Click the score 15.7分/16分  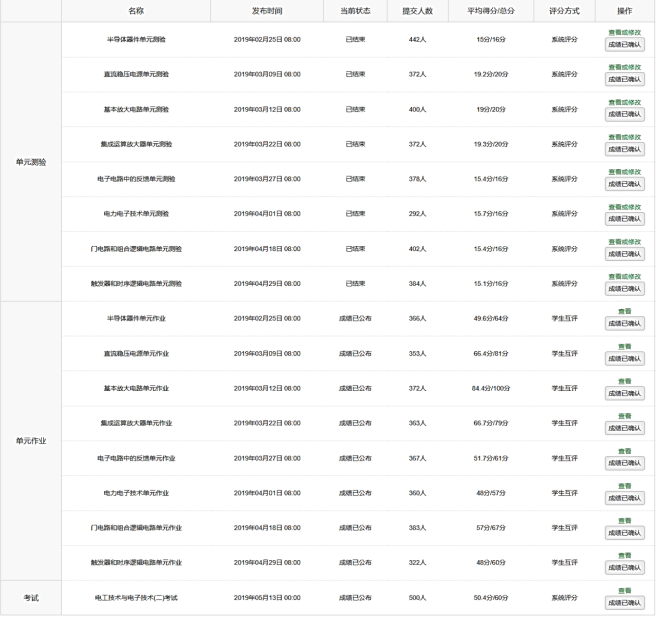pyautogui.click(x=491, y=213)
